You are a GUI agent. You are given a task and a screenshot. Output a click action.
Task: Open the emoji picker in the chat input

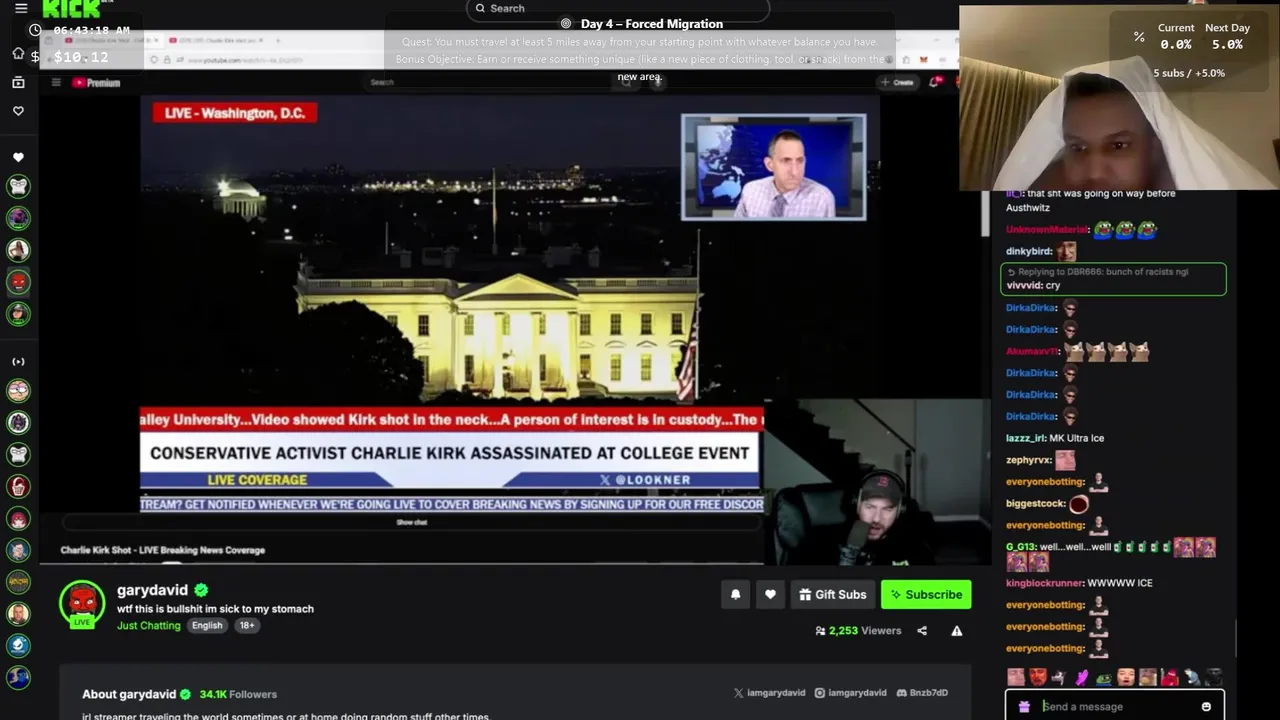[1206, 706]
